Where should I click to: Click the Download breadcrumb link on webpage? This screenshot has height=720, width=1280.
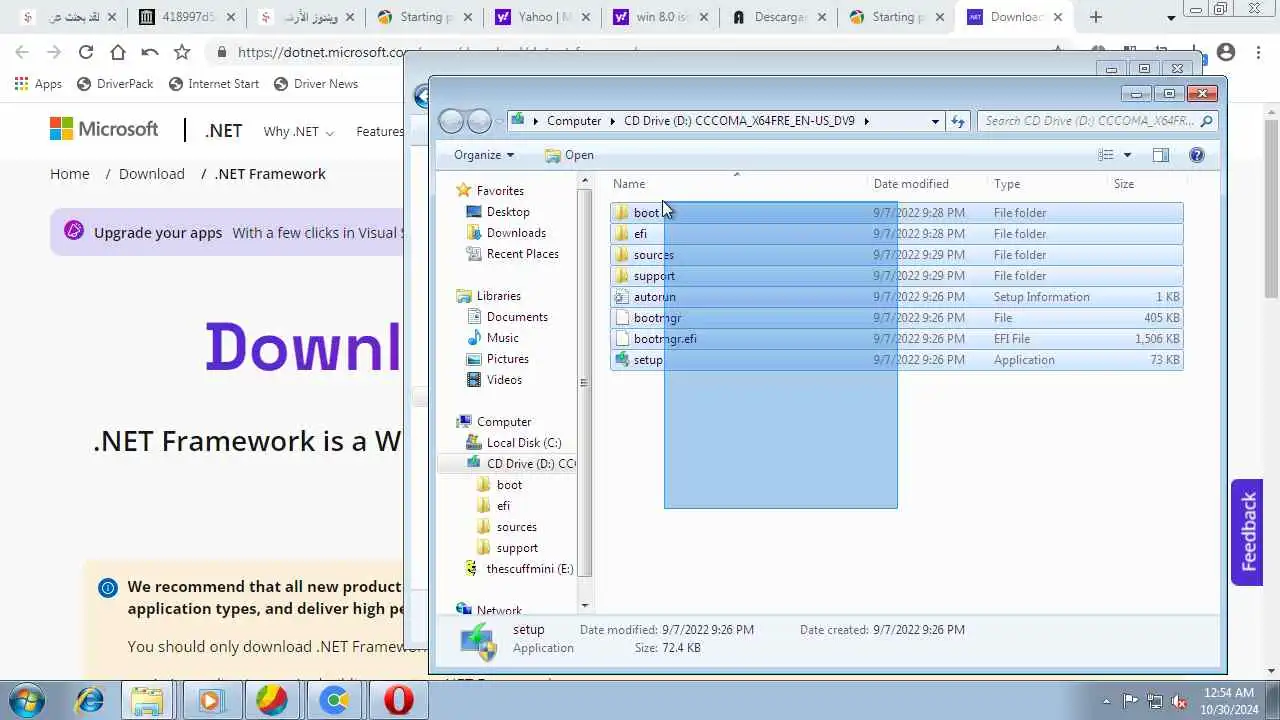coord(152,174)
